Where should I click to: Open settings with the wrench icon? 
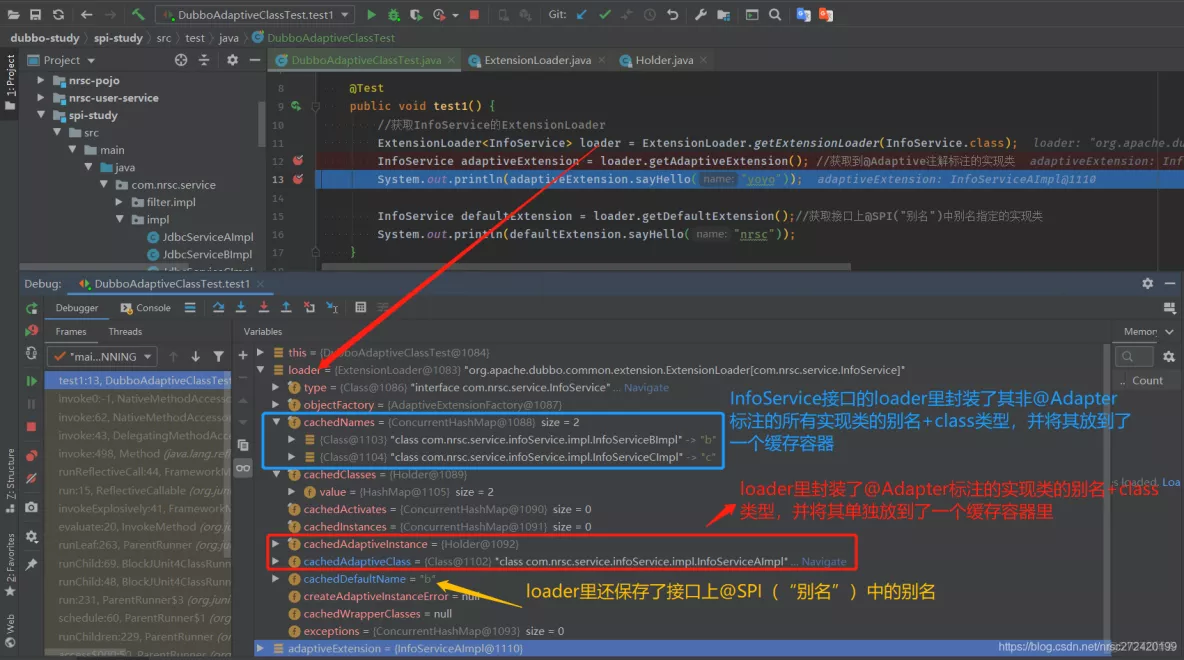click(700, 14)
